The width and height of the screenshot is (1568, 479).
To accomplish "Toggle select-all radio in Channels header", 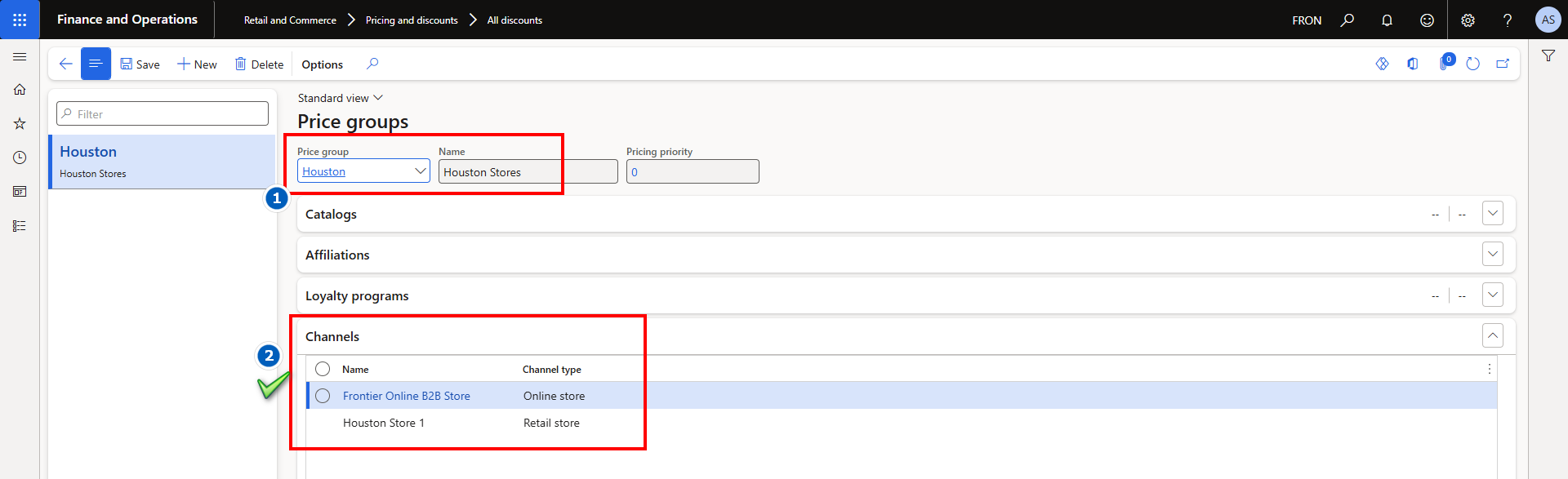I will click(x=323, y=369).
